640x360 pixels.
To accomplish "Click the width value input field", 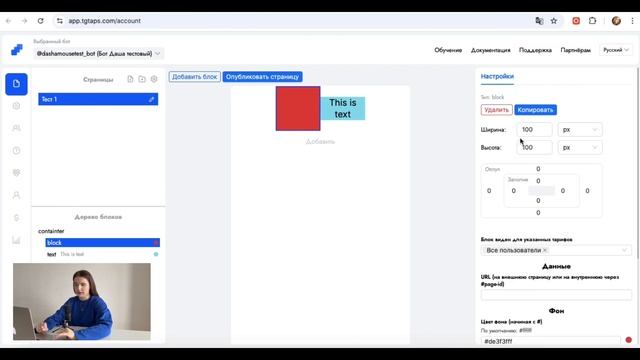I will [x=535, y=129].
